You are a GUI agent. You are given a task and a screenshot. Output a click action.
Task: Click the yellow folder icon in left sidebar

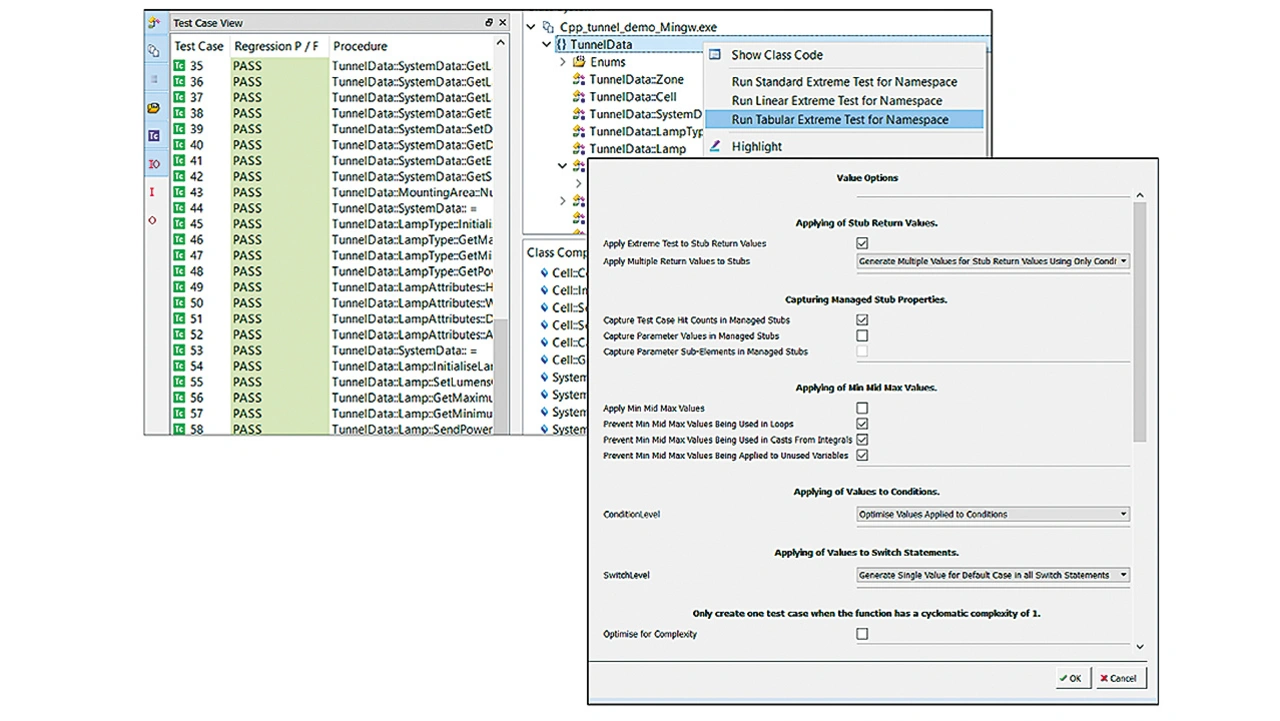tap(153, 107)
